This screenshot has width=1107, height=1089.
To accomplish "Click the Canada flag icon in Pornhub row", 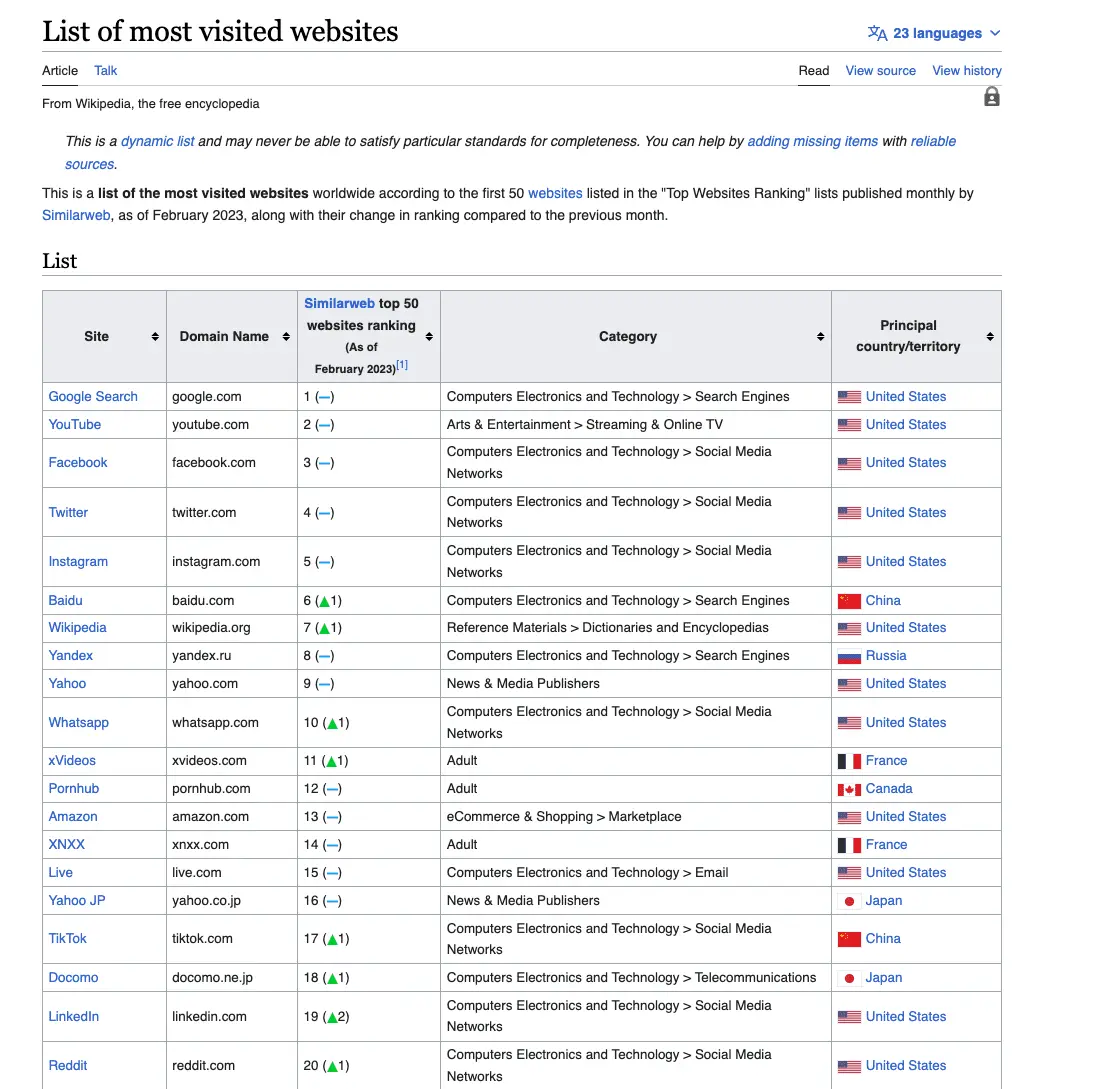I will (849, 789).
